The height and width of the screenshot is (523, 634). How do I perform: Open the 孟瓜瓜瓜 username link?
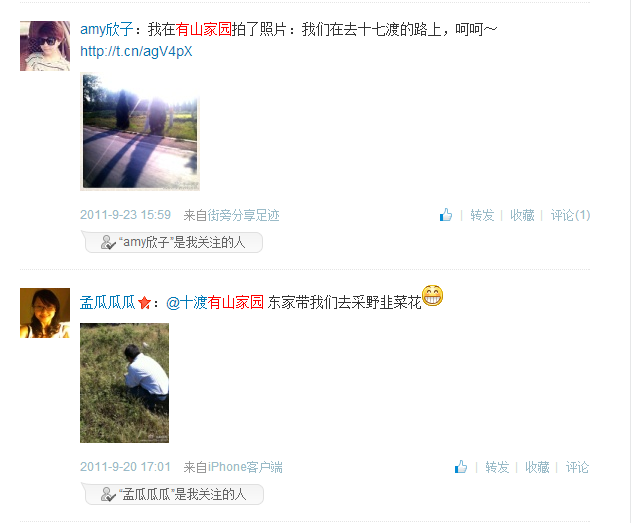pos(108,303)
